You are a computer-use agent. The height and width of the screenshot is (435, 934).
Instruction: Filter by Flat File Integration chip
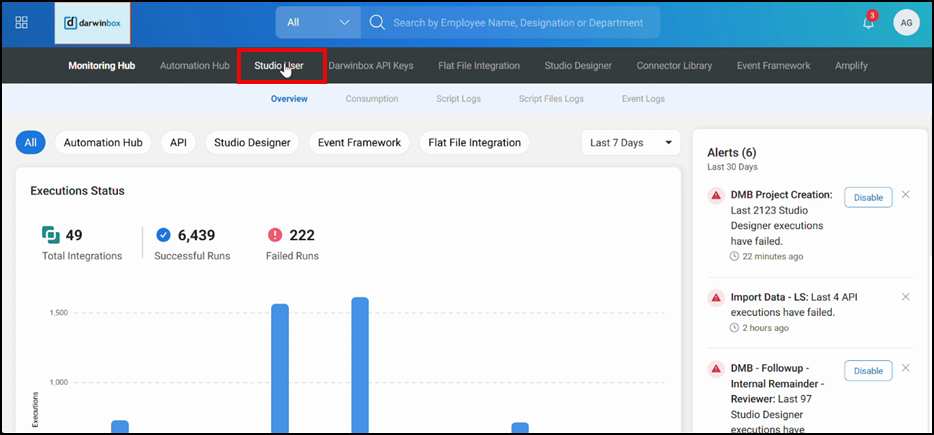(x=474, y=143)
